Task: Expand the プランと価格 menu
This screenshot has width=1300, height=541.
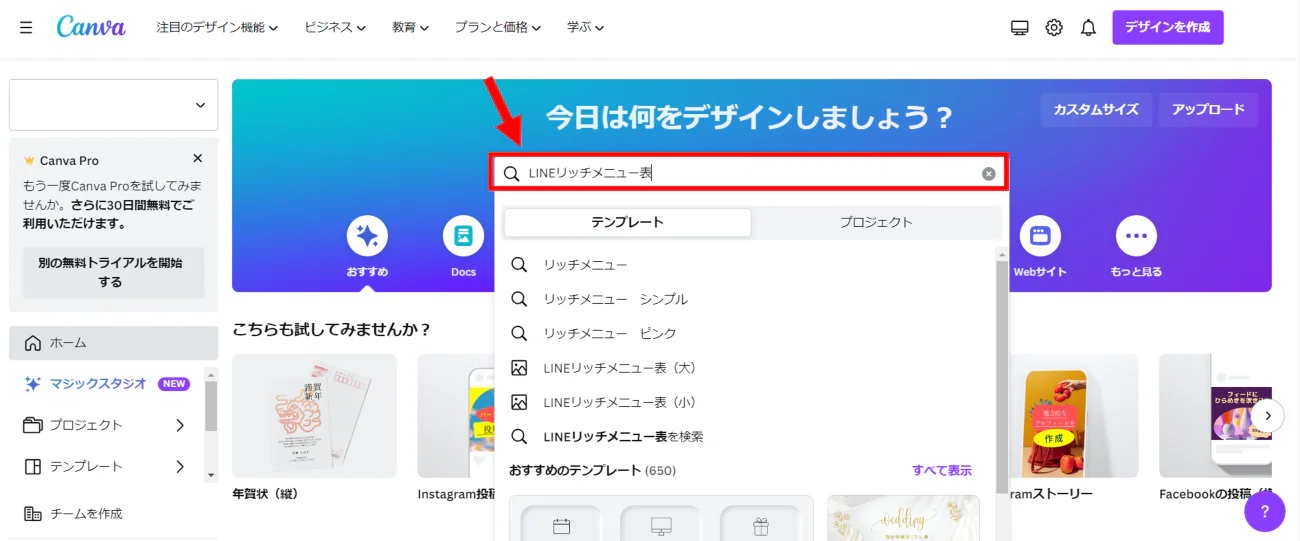Action: coord(498,28)
